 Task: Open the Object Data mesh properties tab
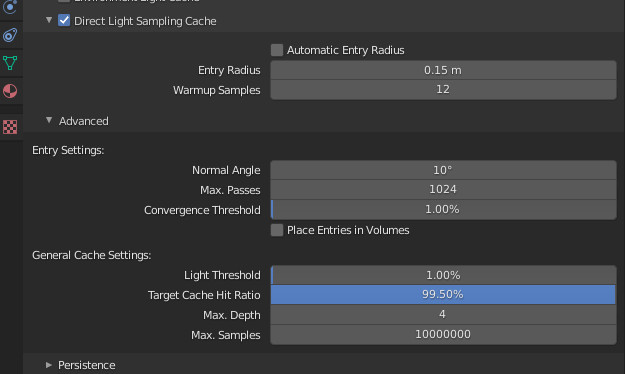point(10,63)
